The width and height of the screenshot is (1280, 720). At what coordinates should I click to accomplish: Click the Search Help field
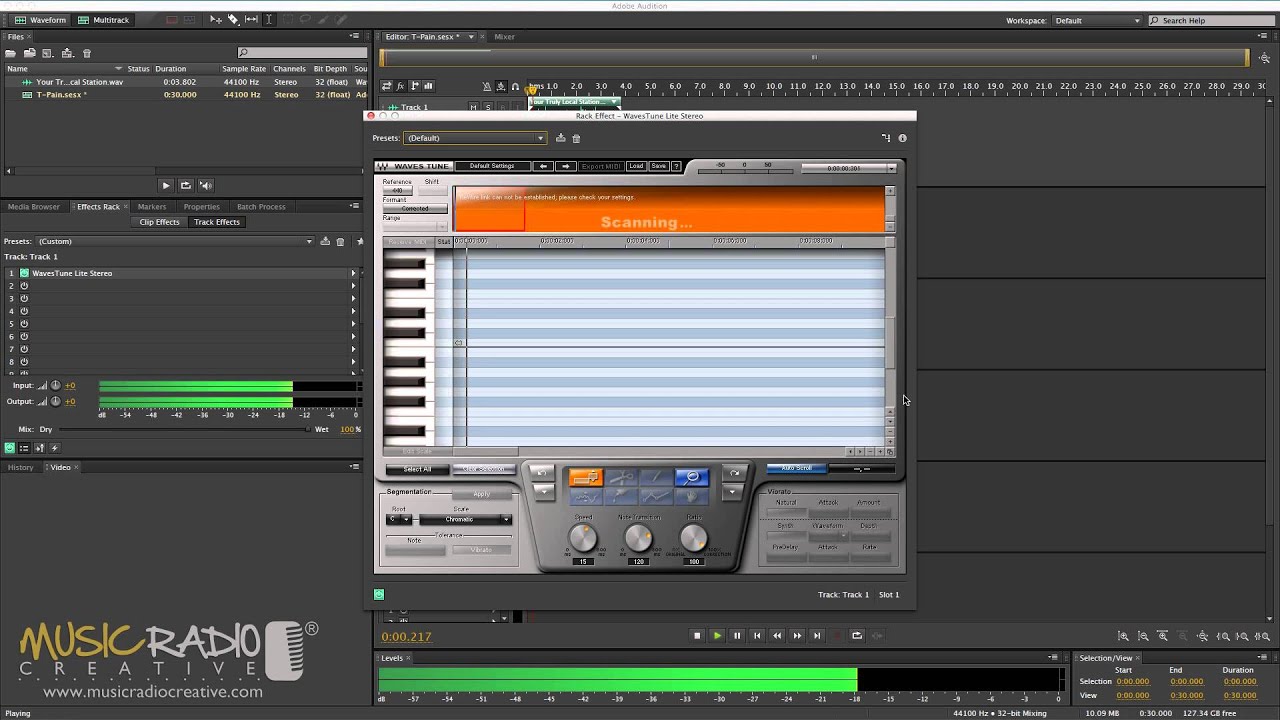tap(1209, 20)
